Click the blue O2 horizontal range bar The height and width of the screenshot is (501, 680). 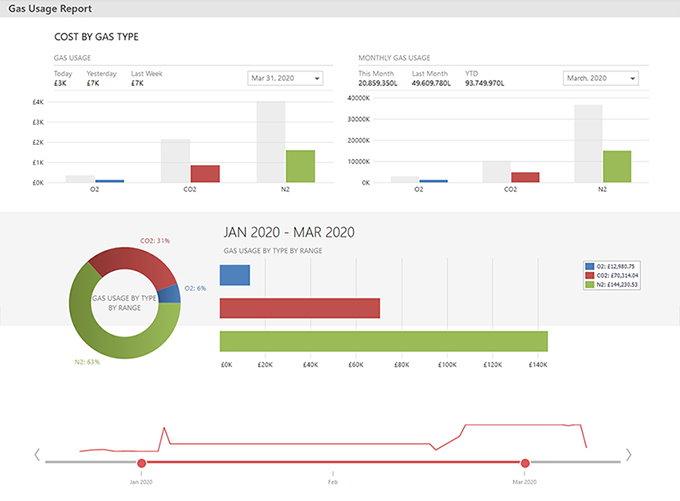click(234, 274)
